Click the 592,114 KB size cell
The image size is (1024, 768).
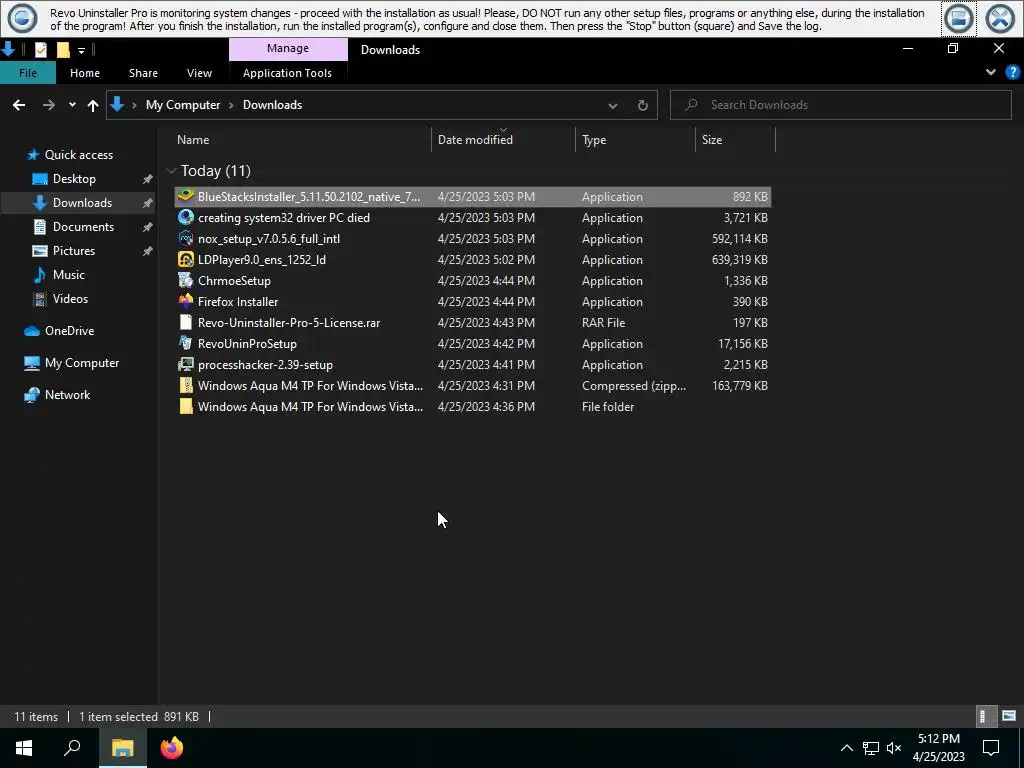tap(739, 239)
